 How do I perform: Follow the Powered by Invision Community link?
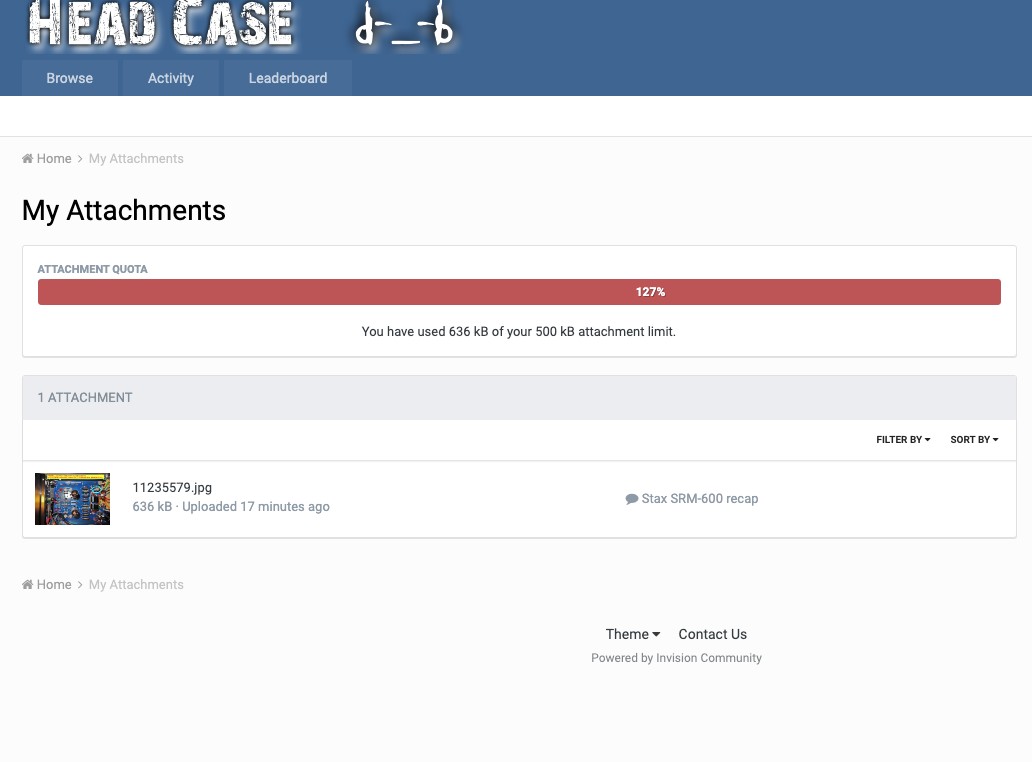pos(676,658)
